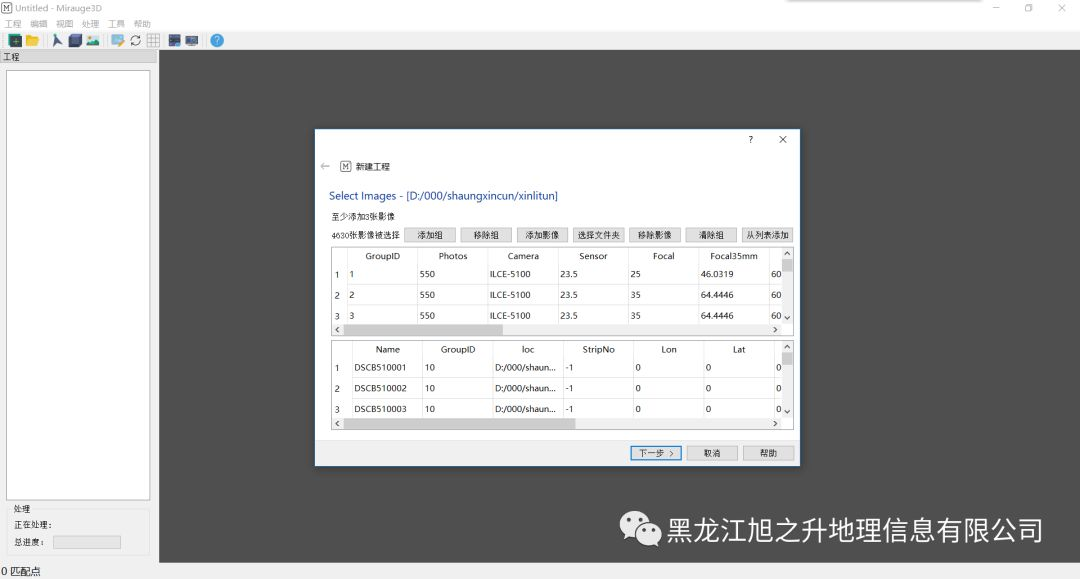Go back using the dialog's left arrow
Screen dimensions: 1080x579
tap(325, 166)
